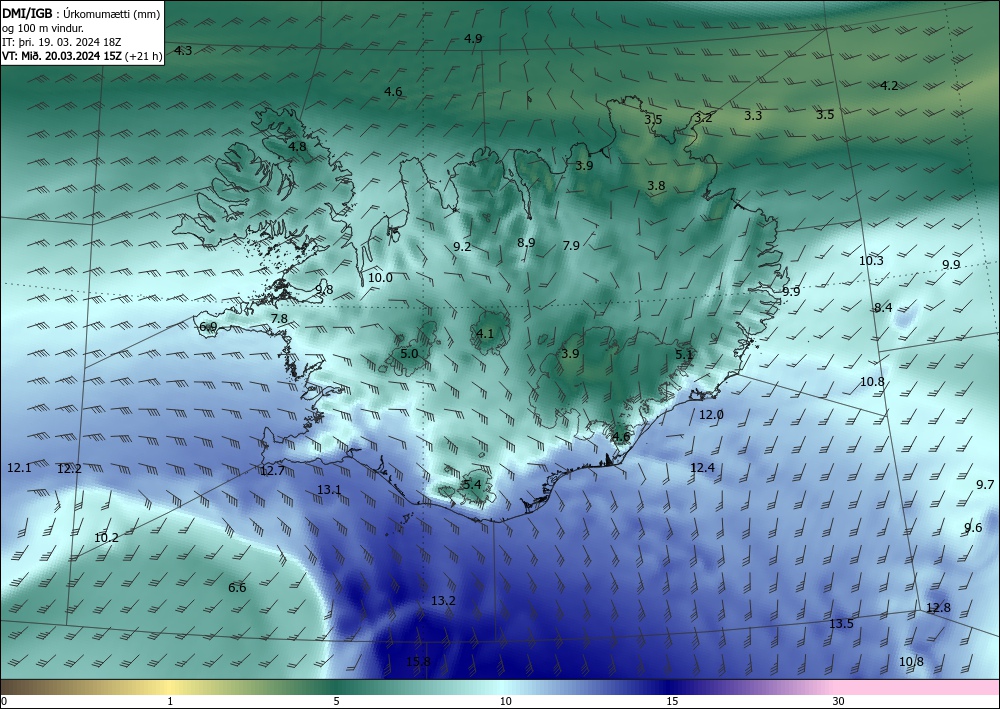Click the color scale label 1

point(170,701)
